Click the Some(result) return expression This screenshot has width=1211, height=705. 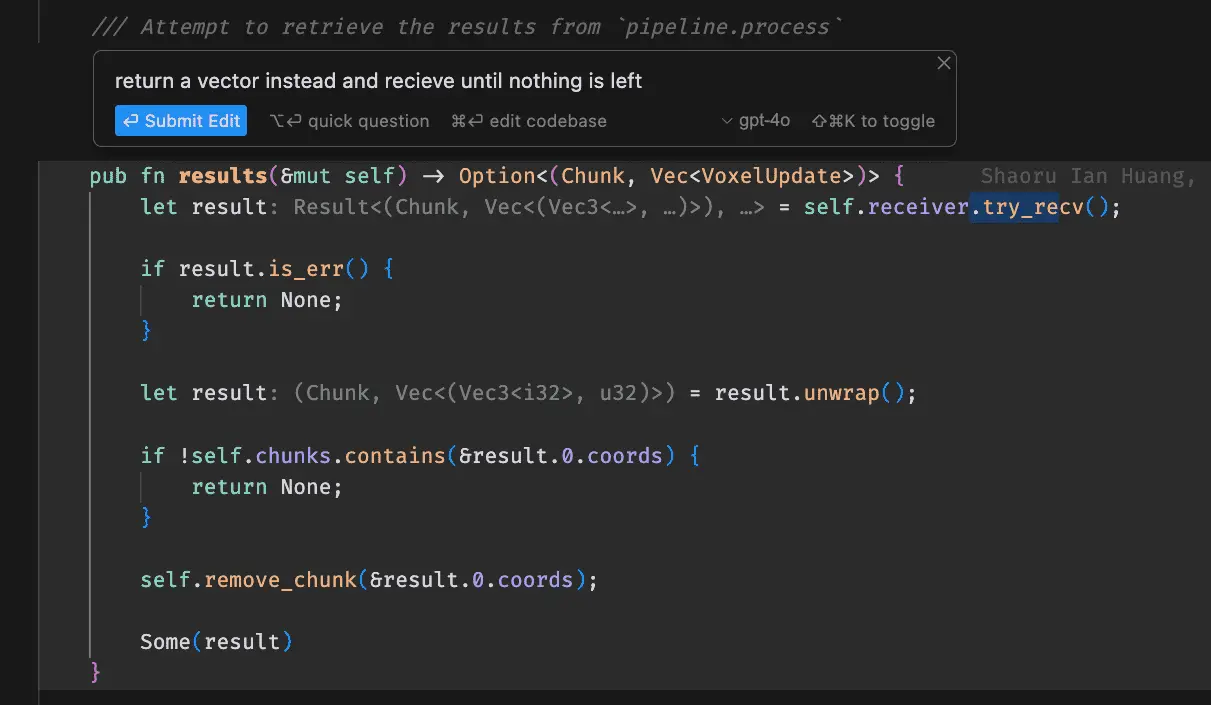coord(217,642)
